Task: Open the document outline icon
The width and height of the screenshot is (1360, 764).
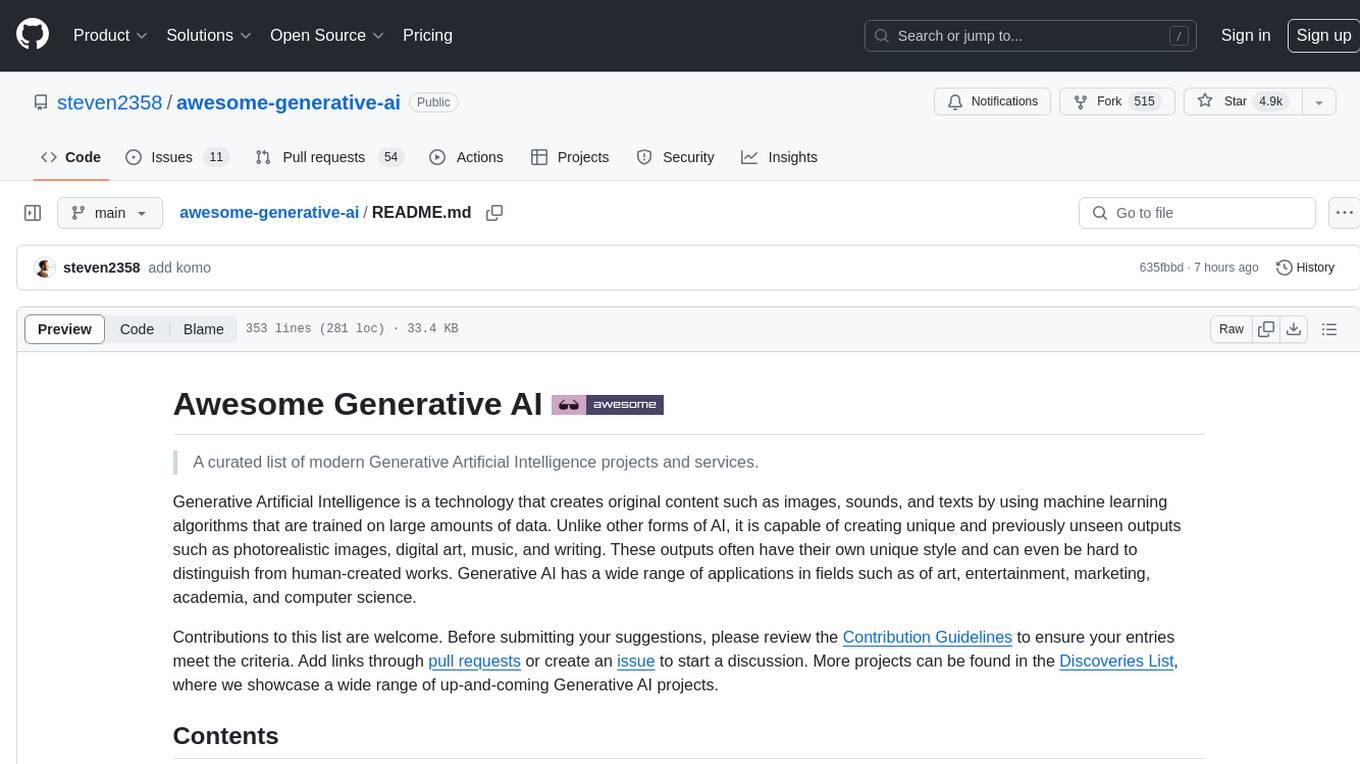Action: tap(1329, 329)
